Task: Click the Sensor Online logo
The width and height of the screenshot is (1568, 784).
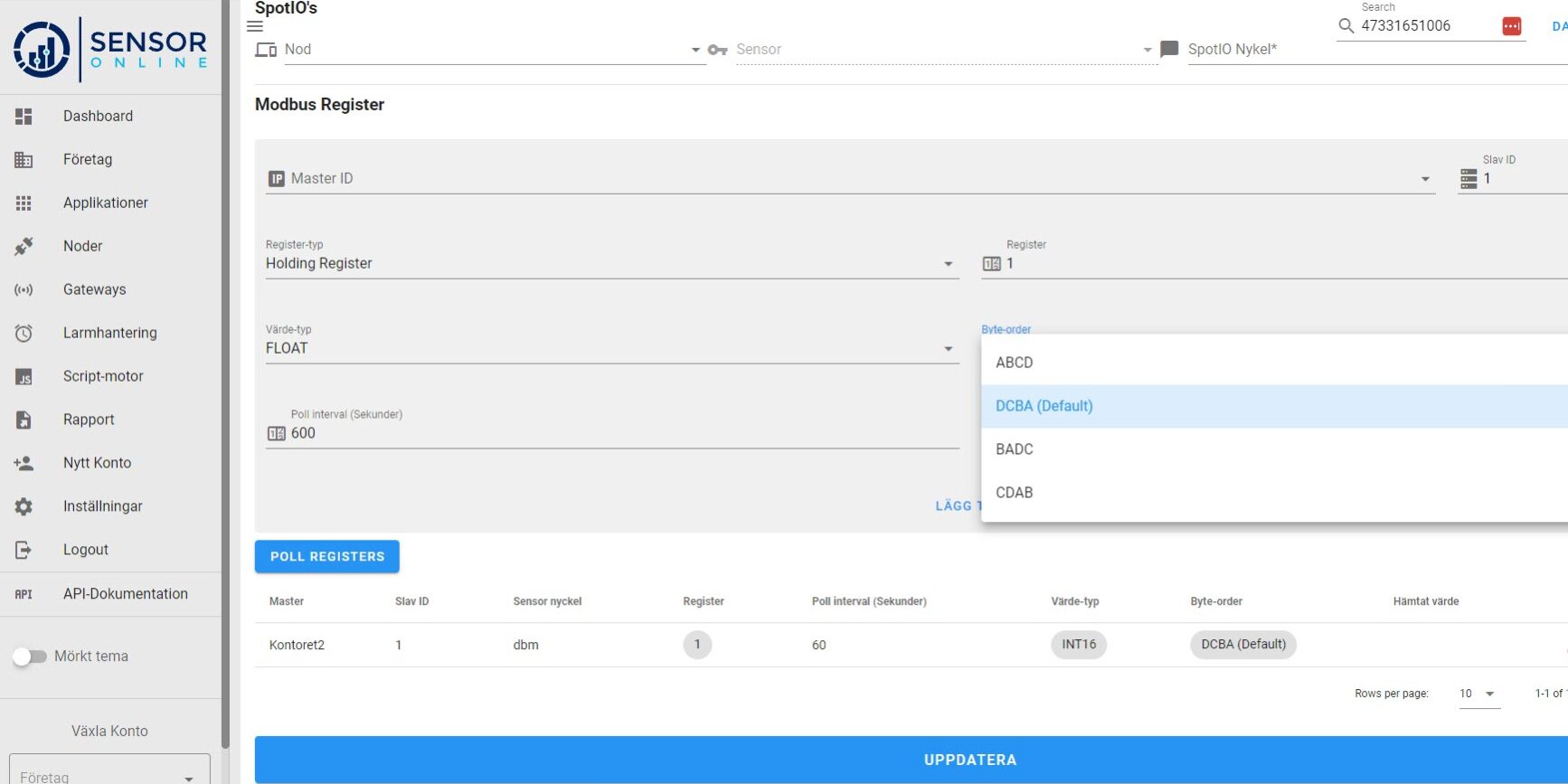Action: [x=110, y=49]
